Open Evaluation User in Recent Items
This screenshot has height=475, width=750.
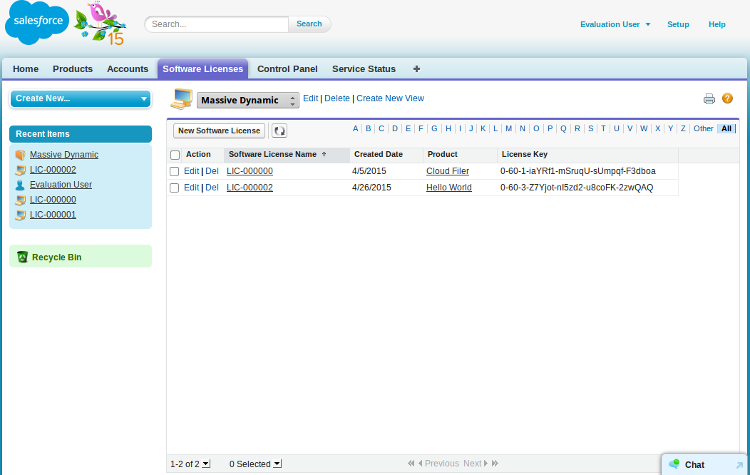(61, 185)
